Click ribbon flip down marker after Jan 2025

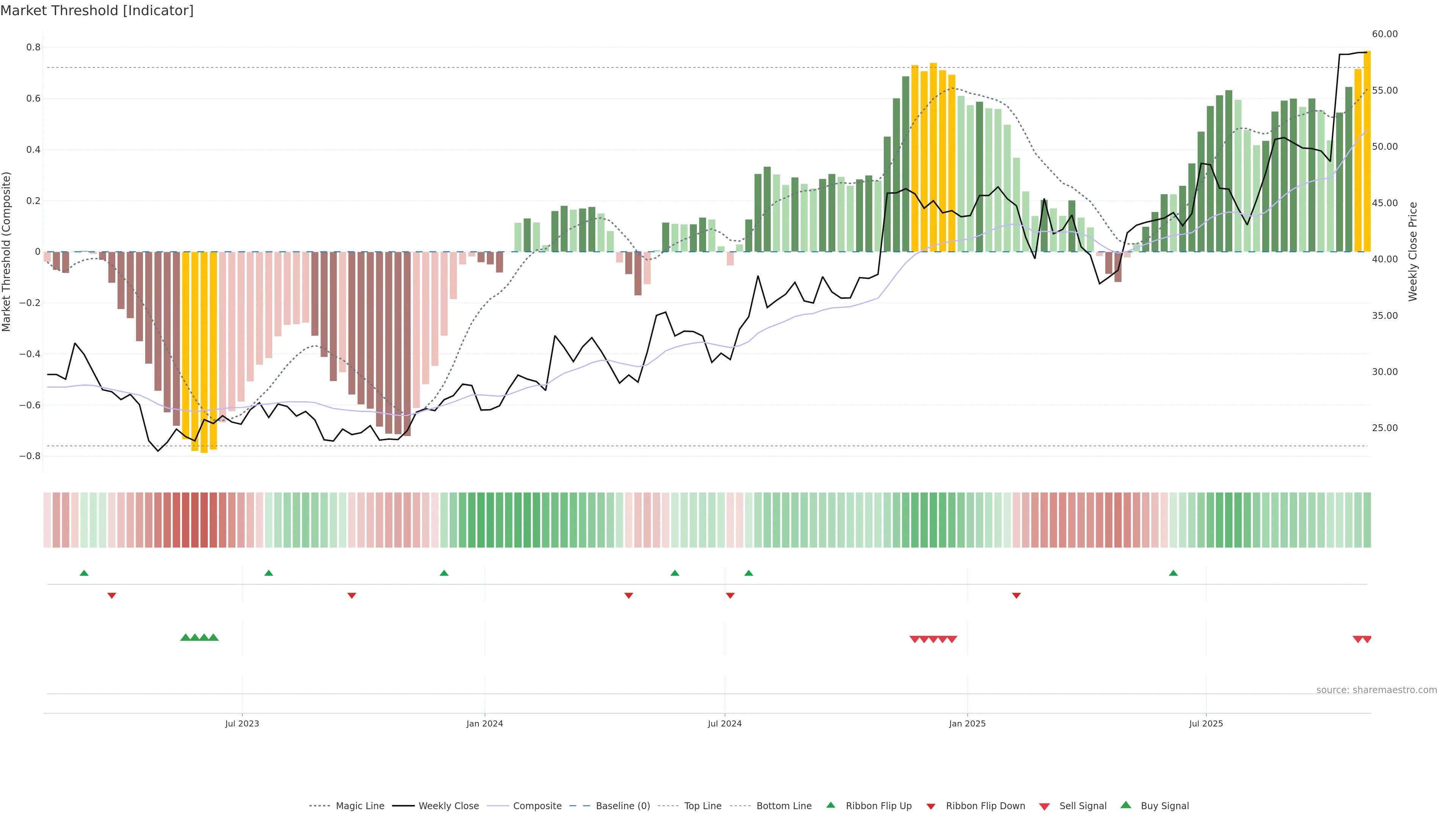point(1016,595)
